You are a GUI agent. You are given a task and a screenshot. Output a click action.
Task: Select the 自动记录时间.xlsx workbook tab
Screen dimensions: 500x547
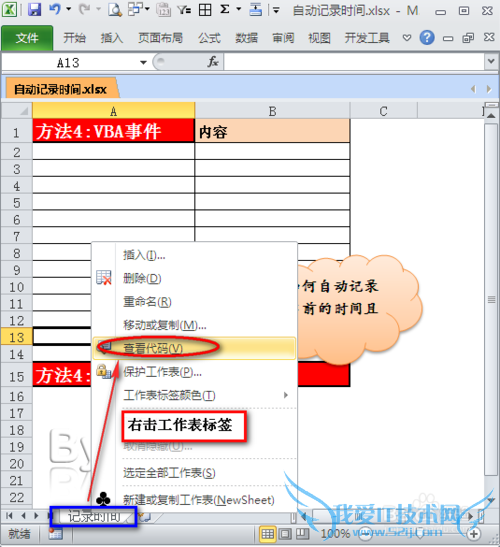[x=61, y=89]
